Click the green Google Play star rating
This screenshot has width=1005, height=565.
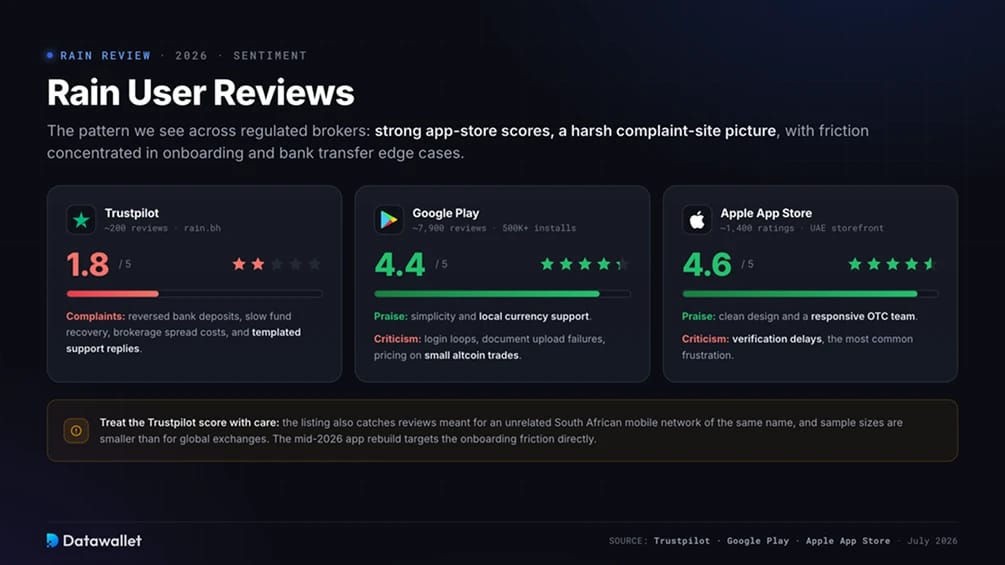[x=585, y=264]
